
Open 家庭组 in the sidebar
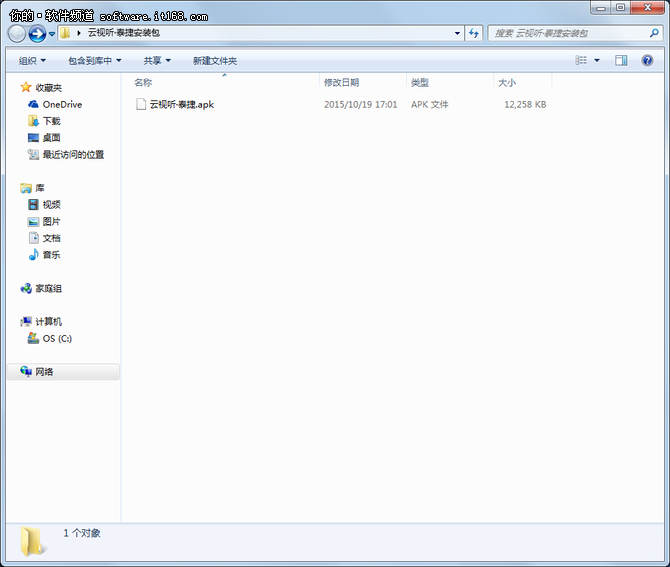(49, 288)
